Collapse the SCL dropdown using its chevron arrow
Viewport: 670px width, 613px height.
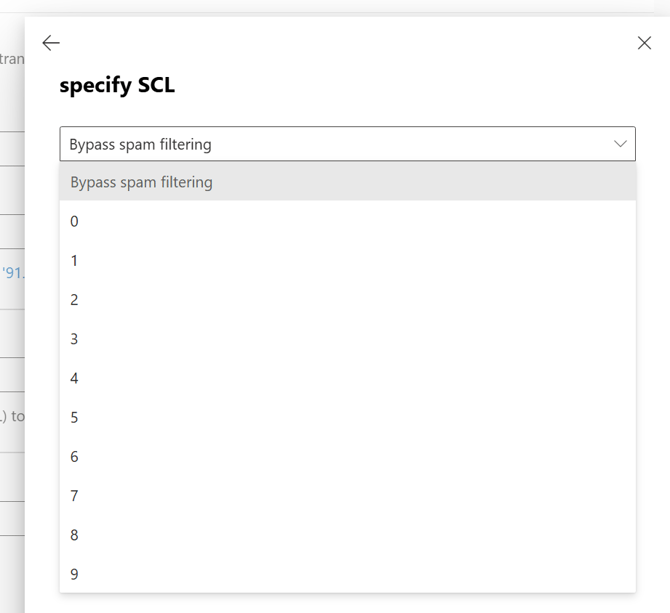coord(620,144)
